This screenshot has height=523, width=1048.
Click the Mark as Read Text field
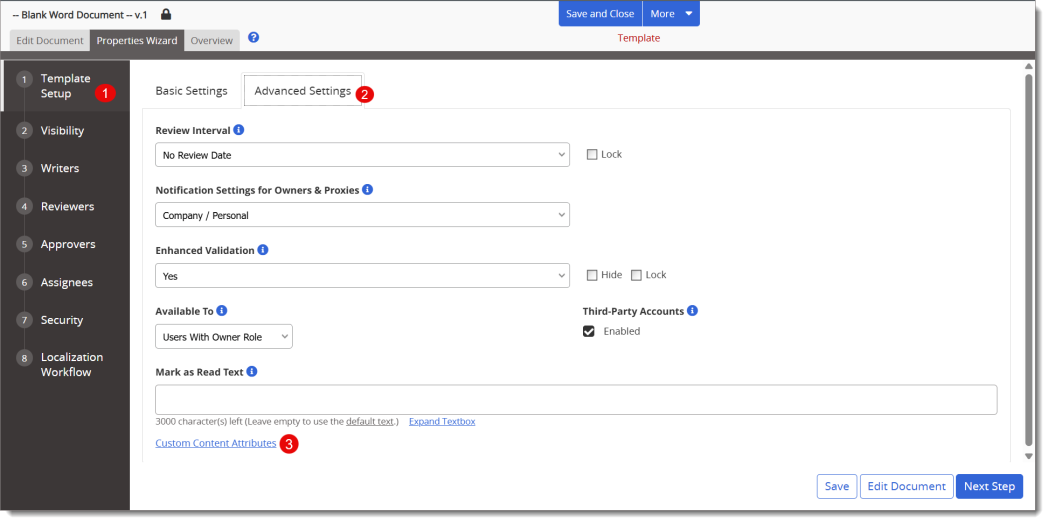tap(576, 399)
